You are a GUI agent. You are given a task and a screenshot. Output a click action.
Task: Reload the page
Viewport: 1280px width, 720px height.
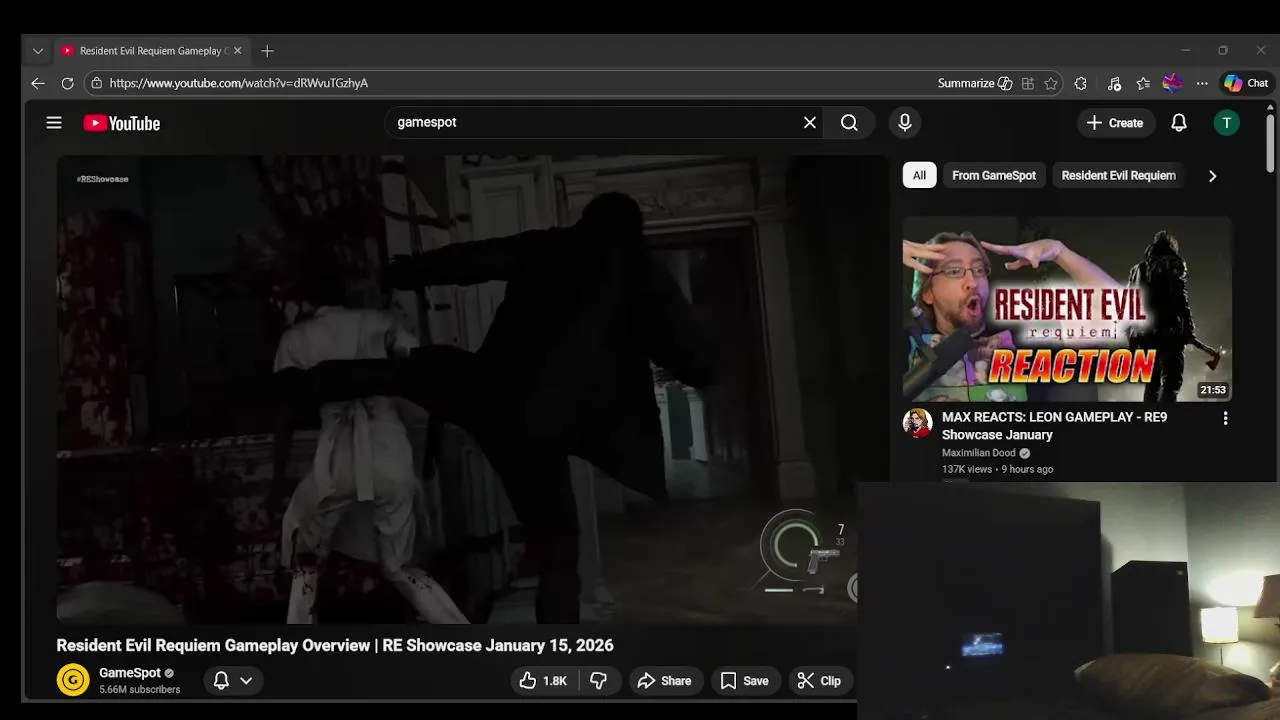click(x=67, y=83)
